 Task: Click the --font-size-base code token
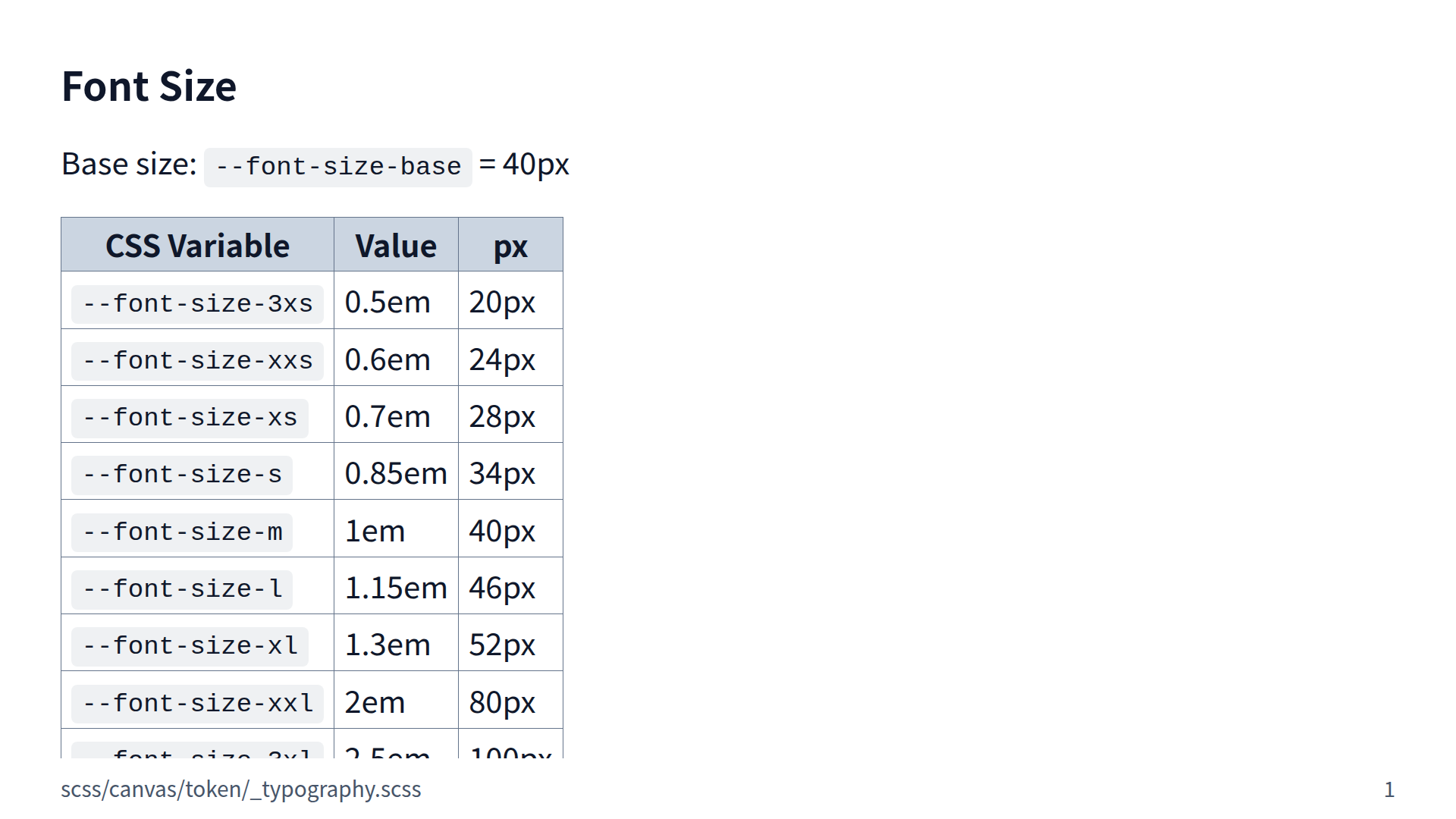click(x=337, y=167)
